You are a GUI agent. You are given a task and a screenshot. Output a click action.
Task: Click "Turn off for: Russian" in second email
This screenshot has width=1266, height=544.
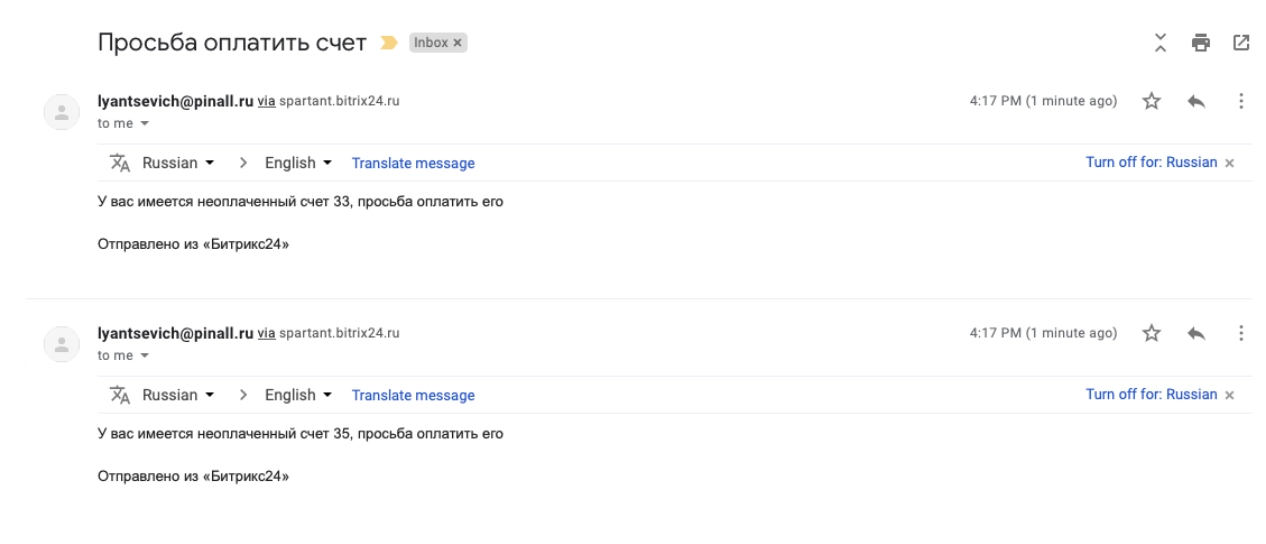coord(1151,395)
